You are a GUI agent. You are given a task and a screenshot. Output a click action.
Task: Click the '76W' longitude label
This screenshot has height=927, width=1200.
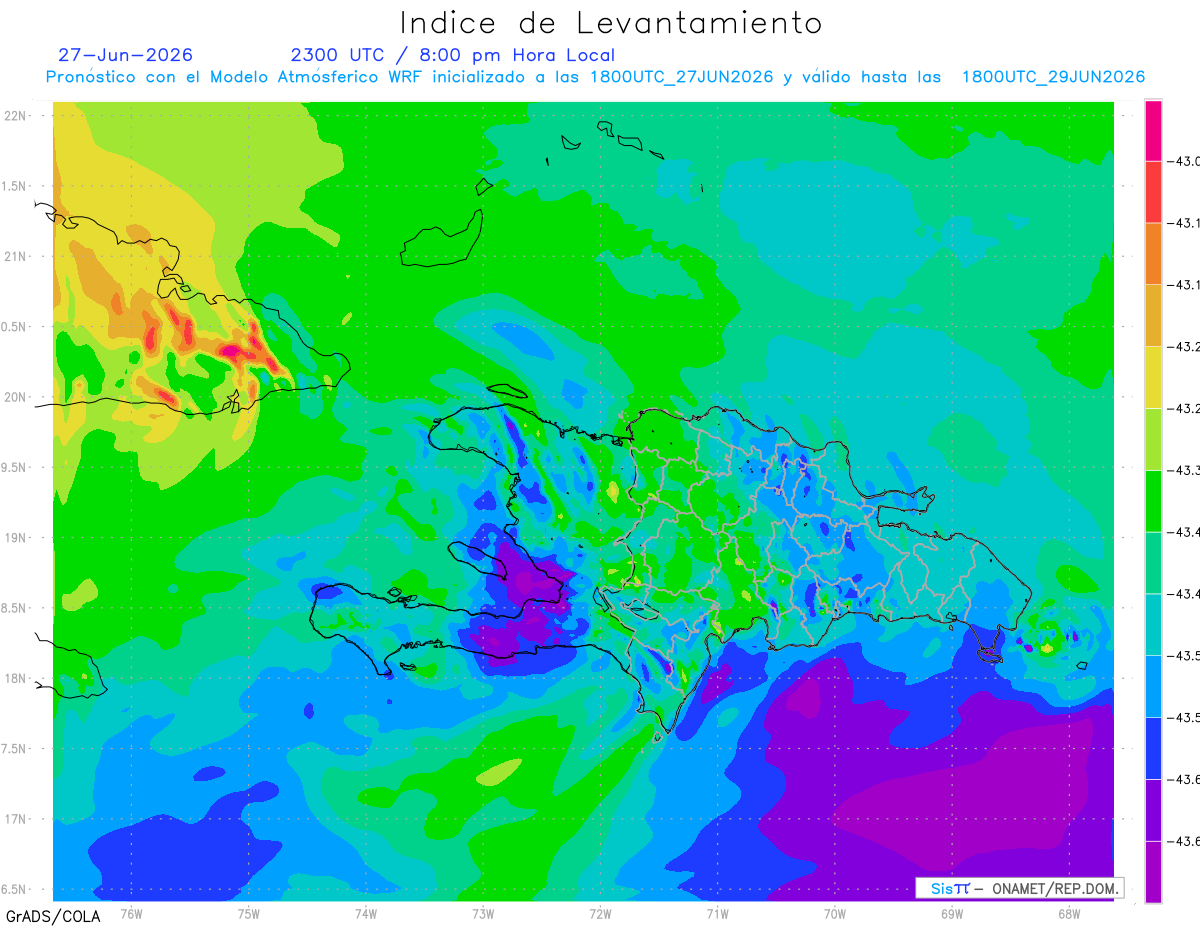[x=131, y=913]
